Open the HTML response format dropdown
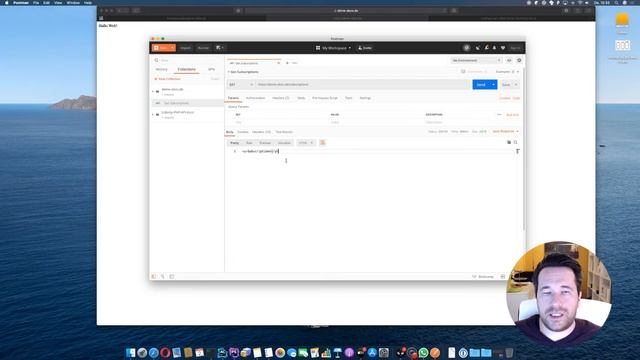Viewport: 640px width, 360px height. pyautogui.click(x=305, y=143)
